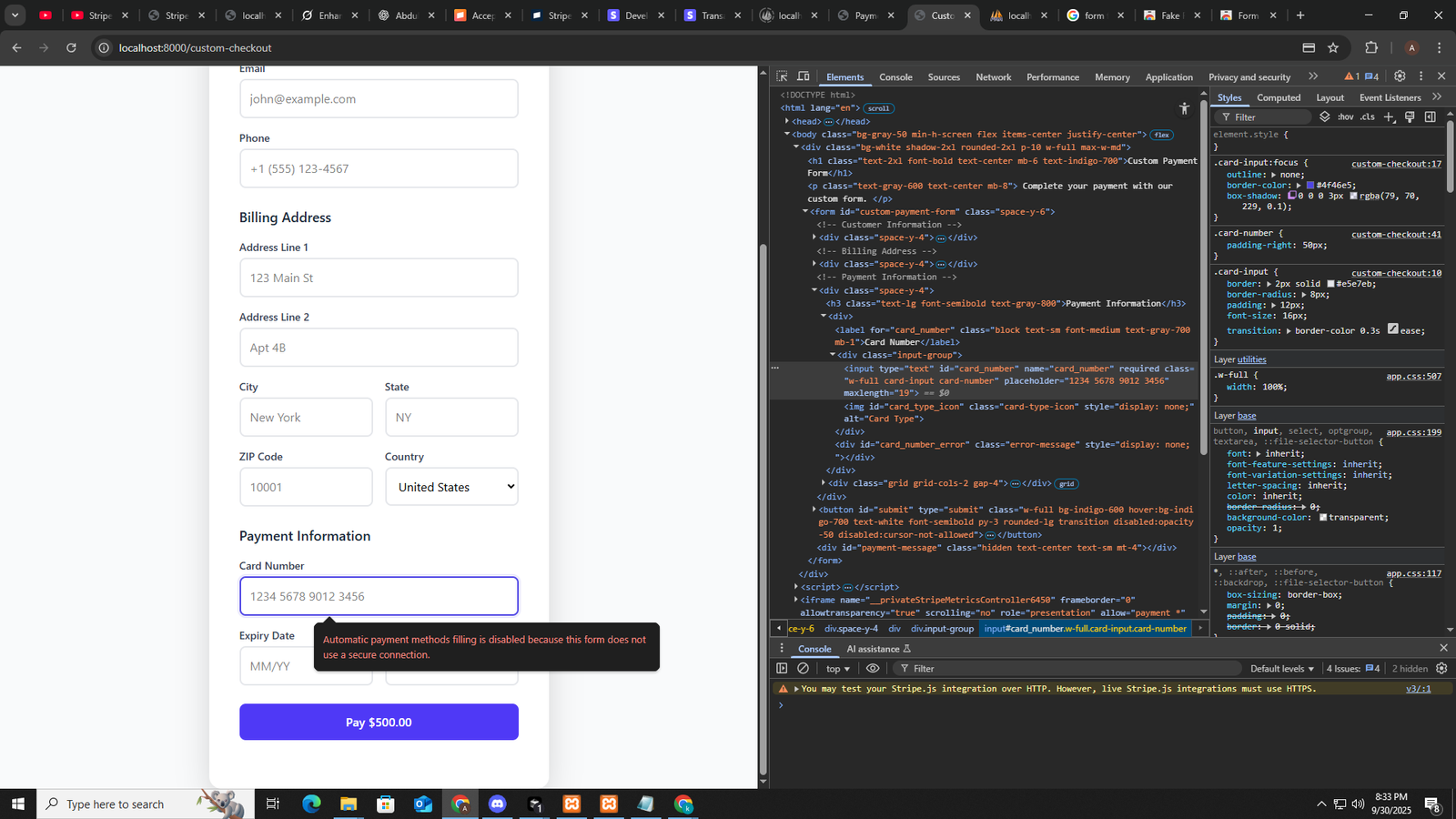
Task: Expand the Default levels console dropdown
Action: click(1281, 669)
